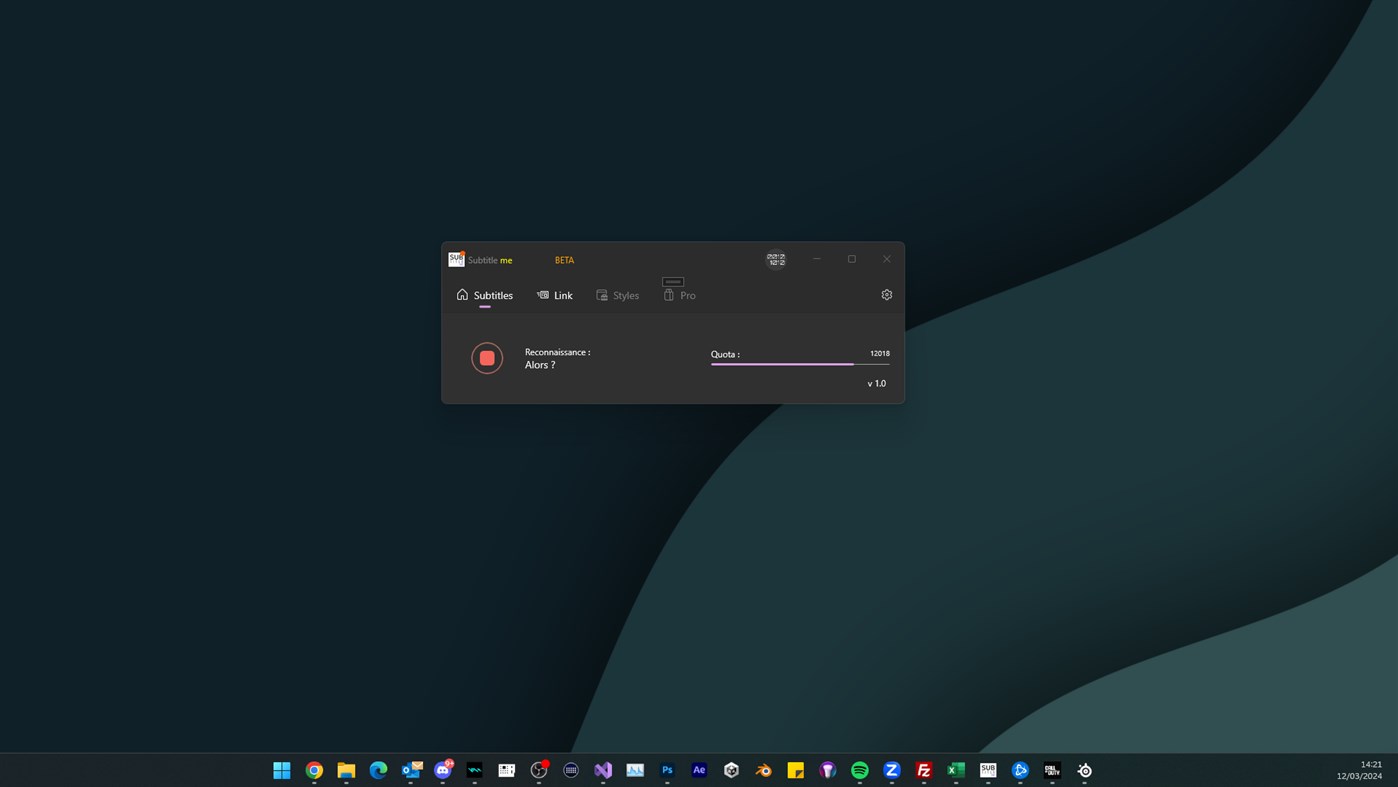The height and width of the screenshot is (787, 1398).
Task: Click the home icon next to Subtitles
Action: [461, 294]
